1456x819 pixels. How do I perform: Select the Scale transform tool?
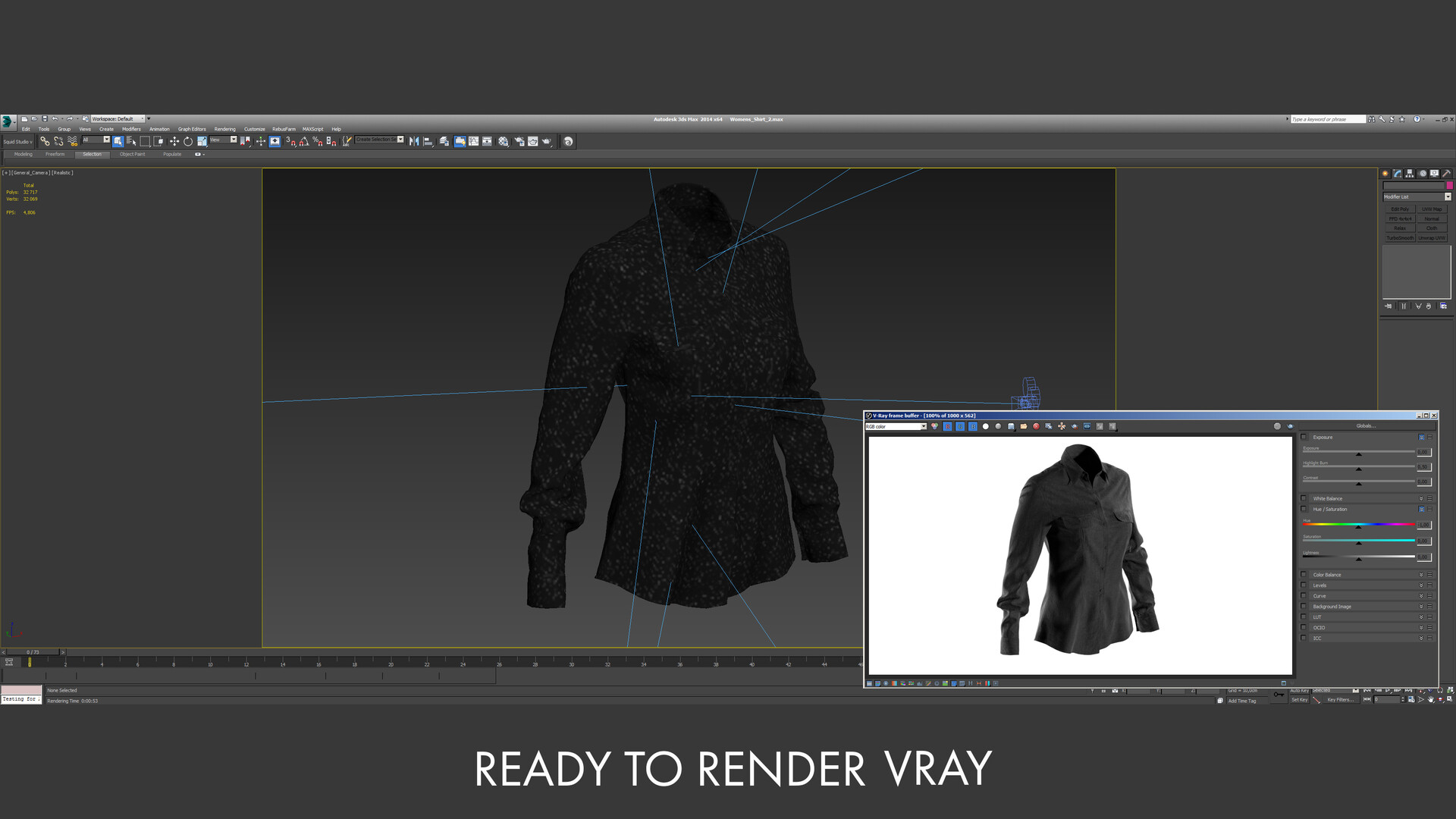[x=202, y=141]
